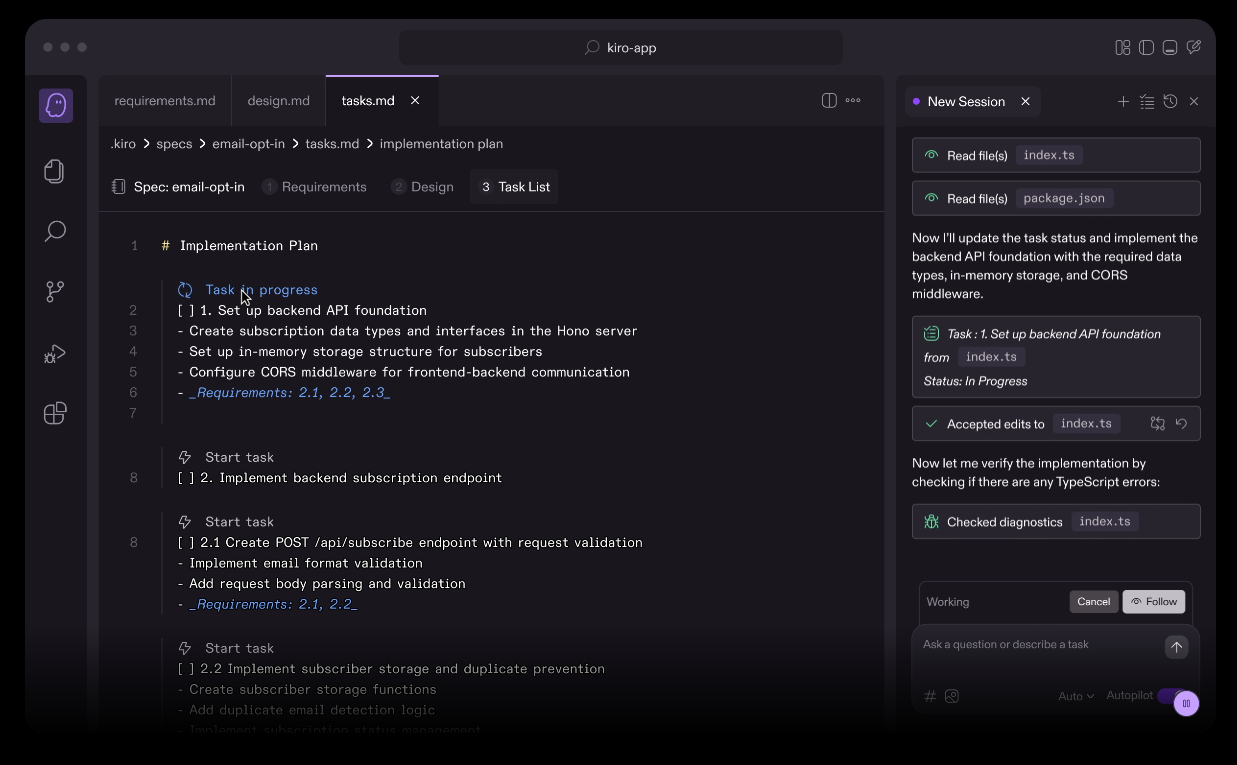Toggle checkbox for task 1 backend API foundation
This screenshot has height=765, width=1237.
pos(186,311)
